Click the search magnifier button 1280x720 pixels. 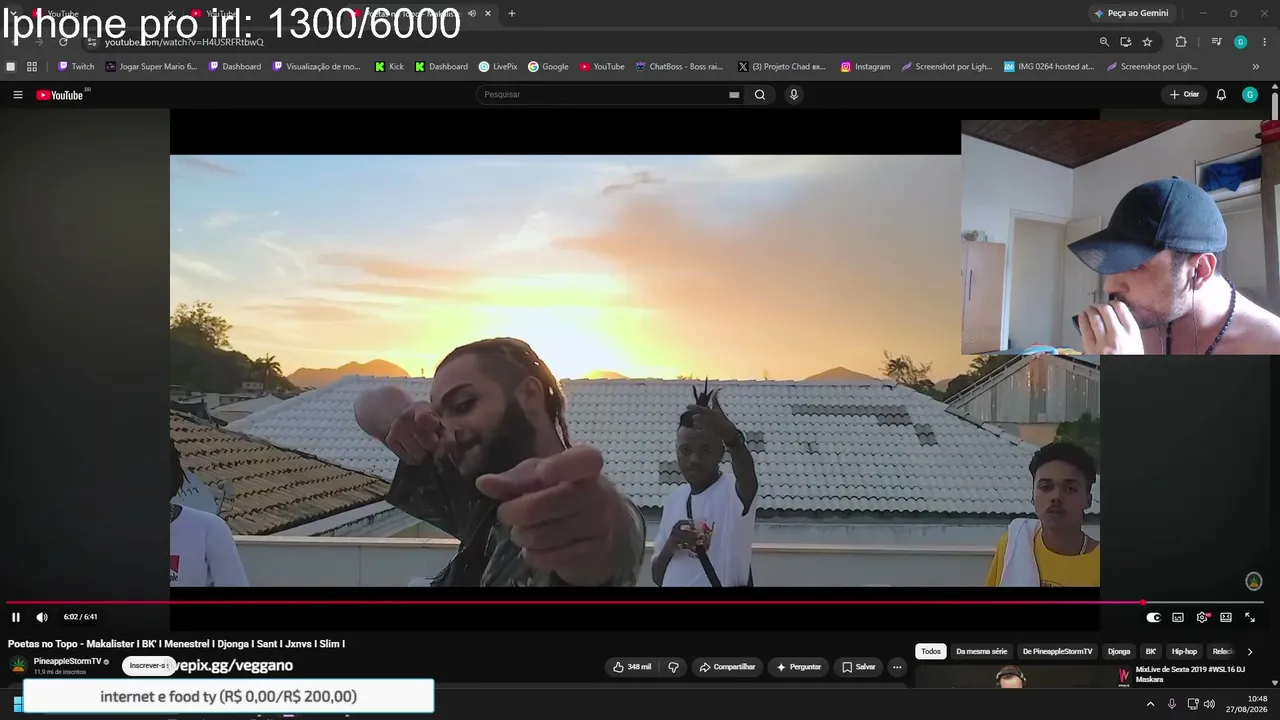(760, 95)
